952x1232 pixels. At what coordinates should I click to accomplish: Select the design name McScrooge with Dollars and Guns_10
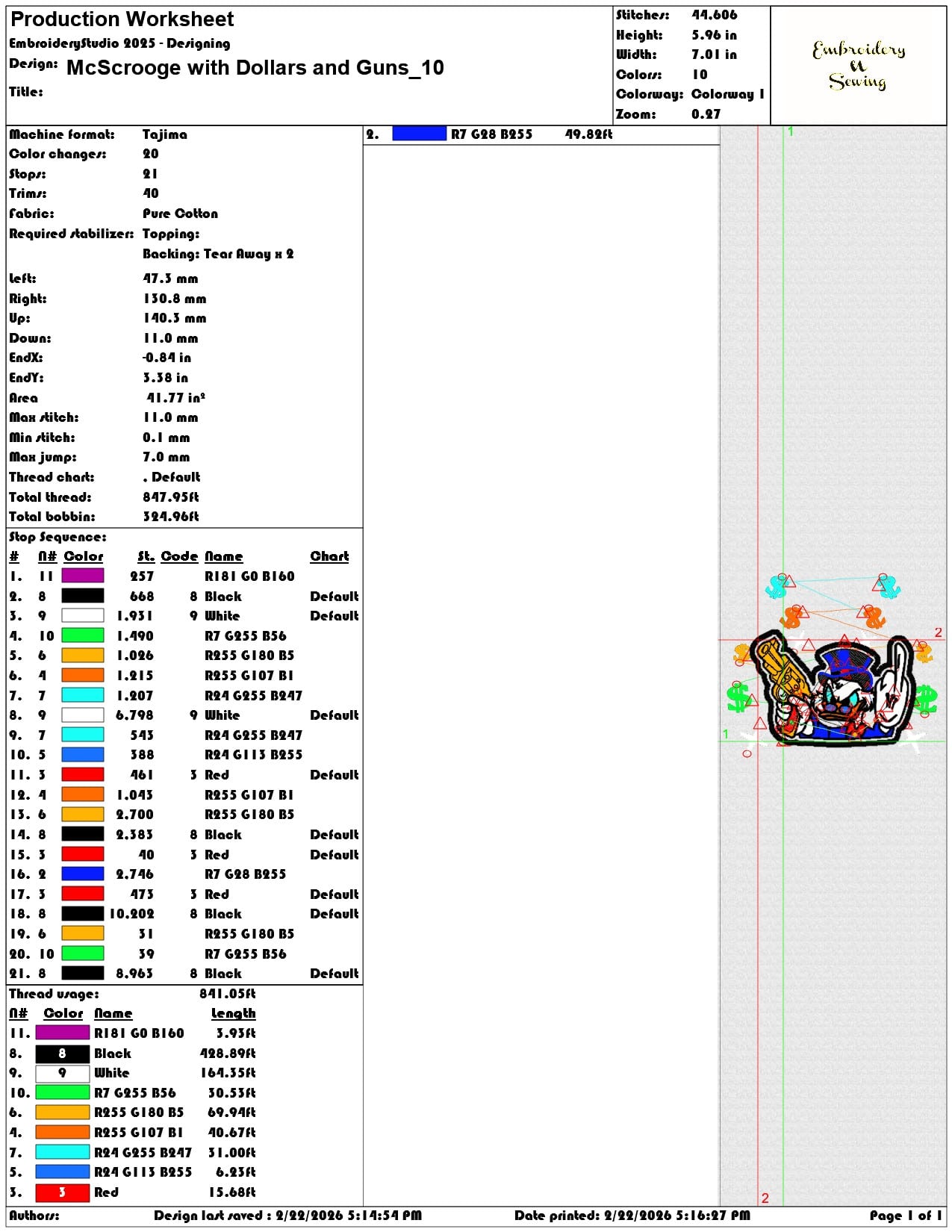tap(255, 68)
